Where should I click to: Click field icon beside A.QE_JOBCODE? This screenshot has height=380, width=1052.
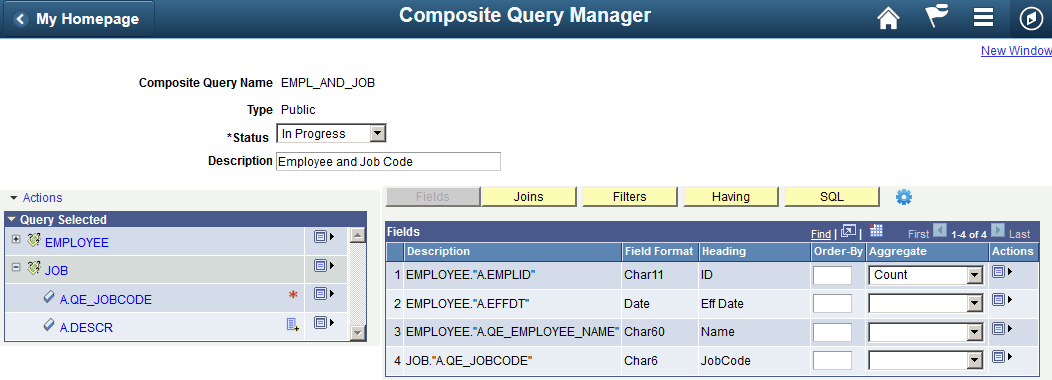pyautogui.click(x=48, y=297)
